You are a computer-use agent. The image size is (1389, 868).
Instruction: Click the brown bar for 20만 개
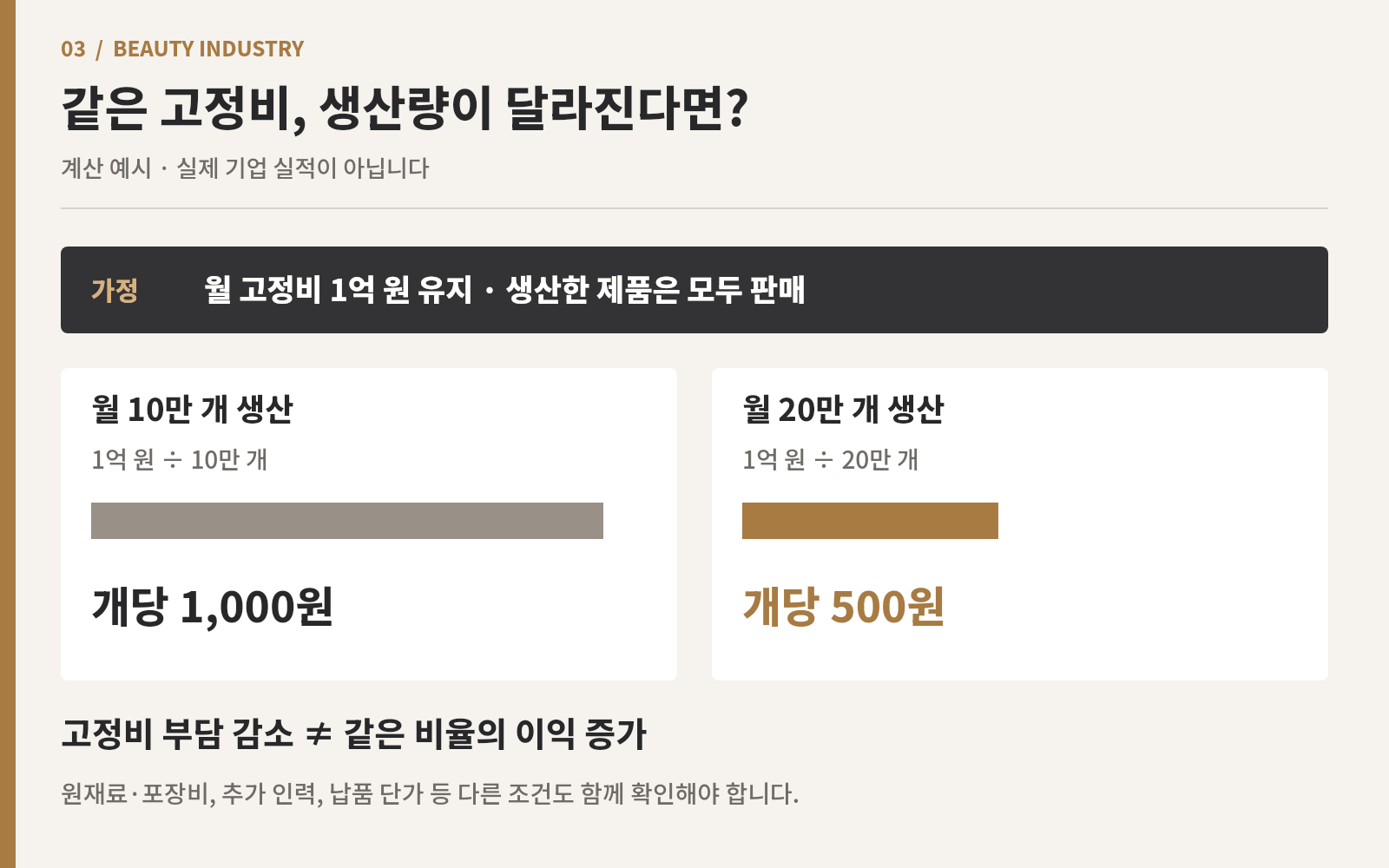870,521
